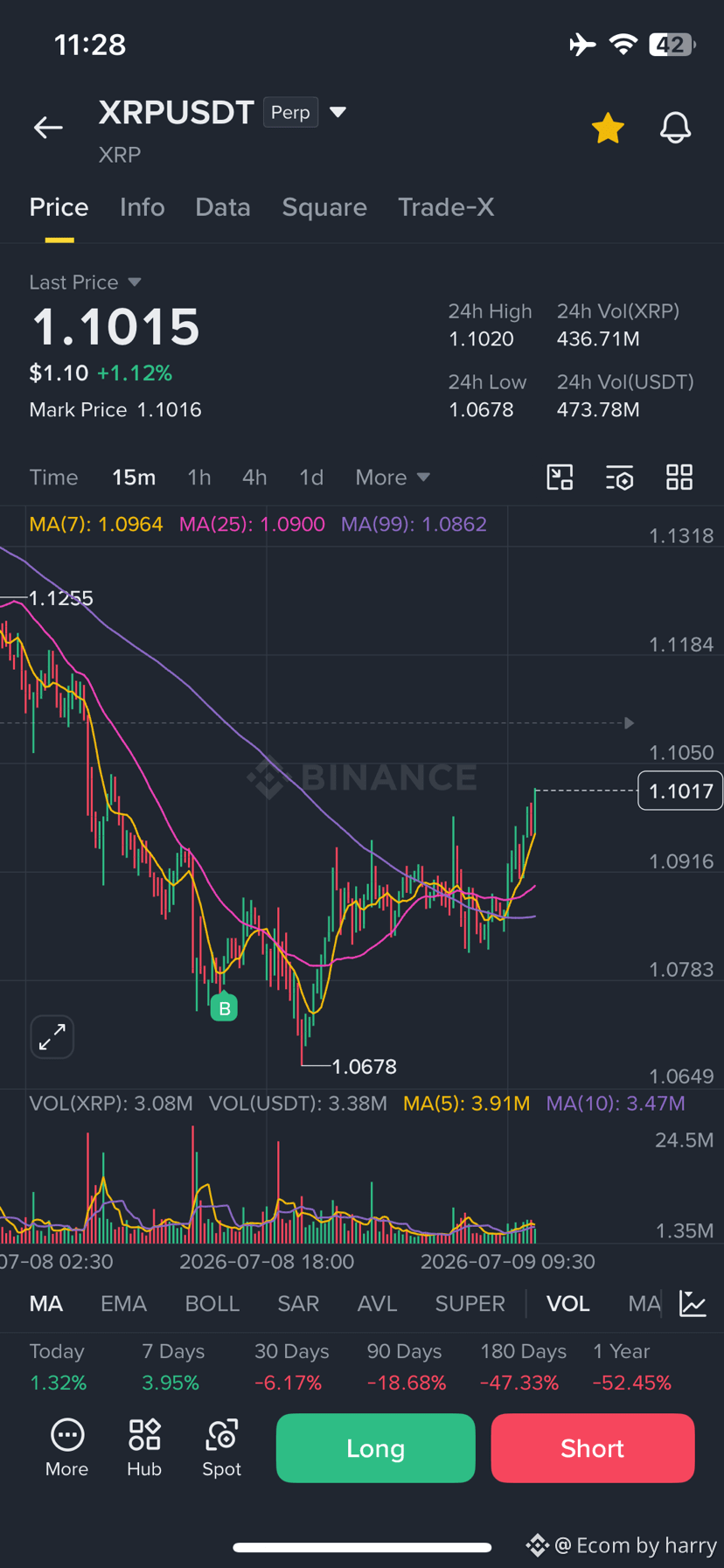
Task: Switch to Spot trading icon
Action: [222, 1448]
